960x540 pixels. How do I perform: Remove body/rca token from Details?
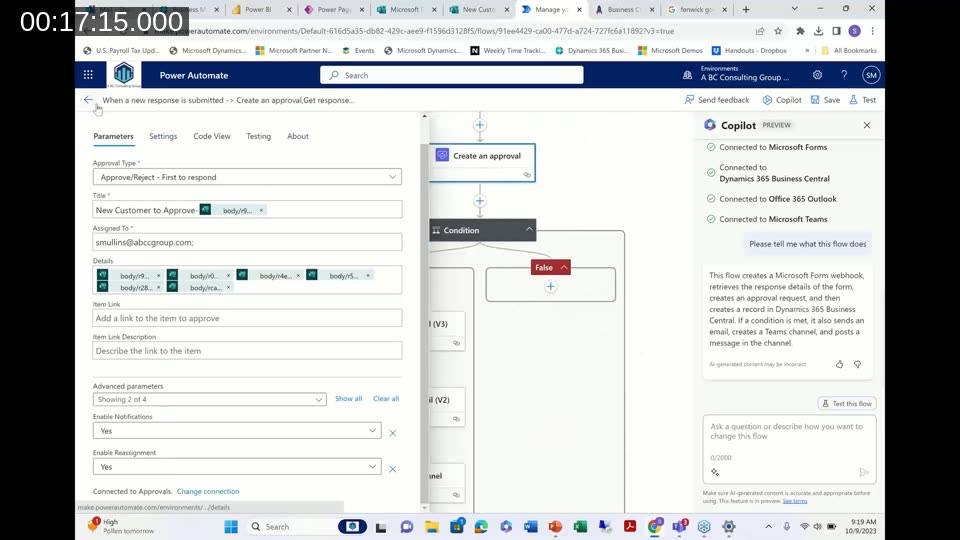pos(228,287)
